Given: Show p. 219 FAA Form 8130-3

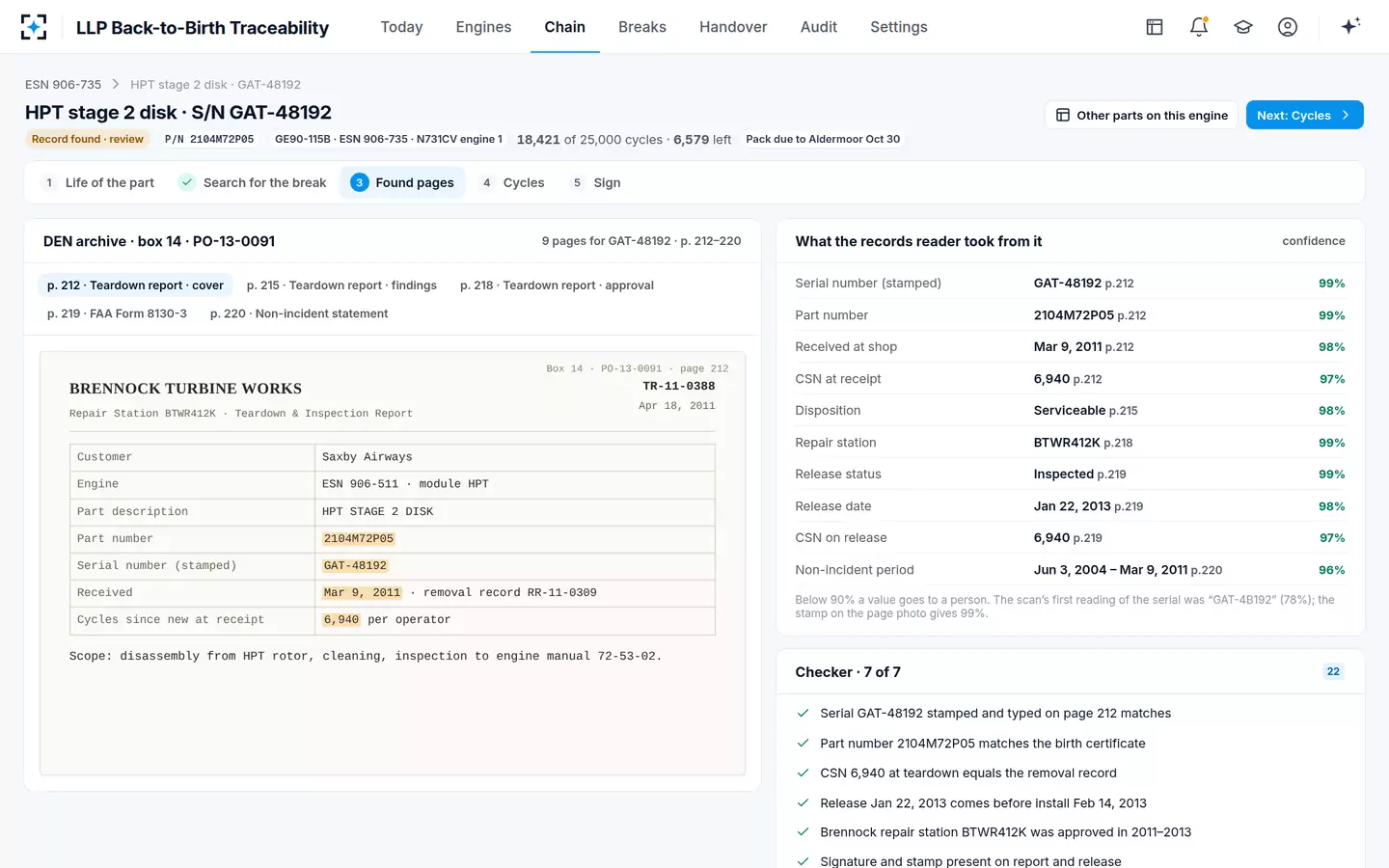Looking at the screenshot, I should (117, 313).
